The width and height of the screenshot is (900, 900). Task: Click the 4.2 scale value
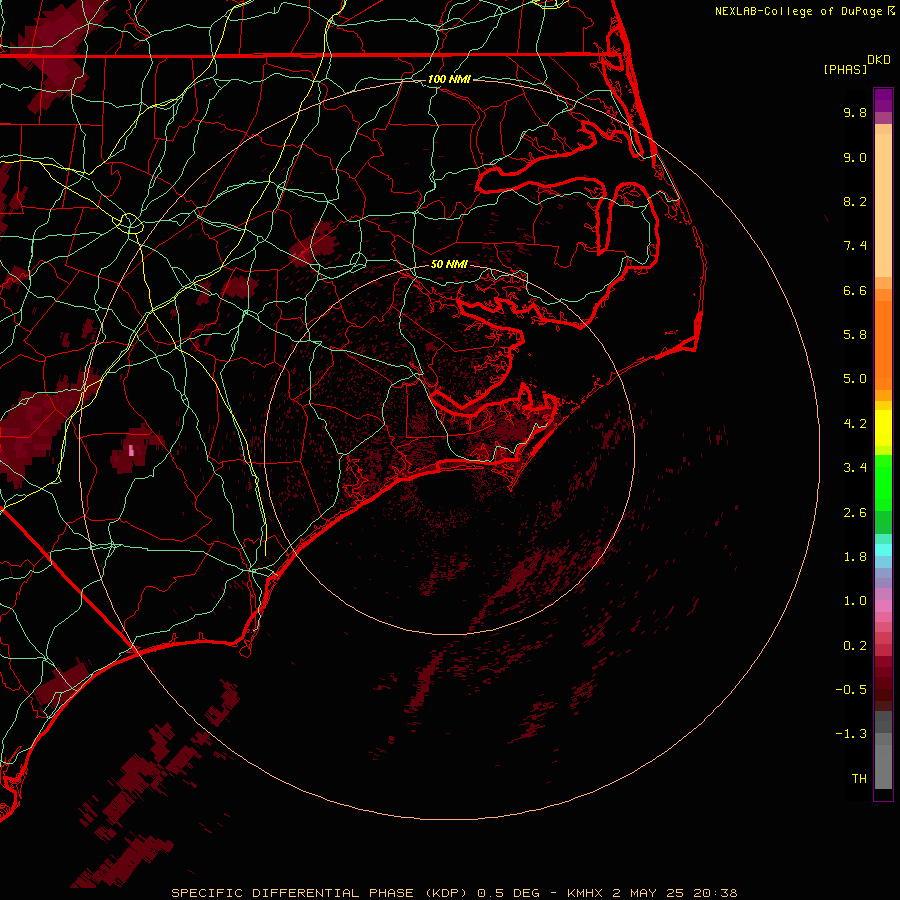[855, 424]
